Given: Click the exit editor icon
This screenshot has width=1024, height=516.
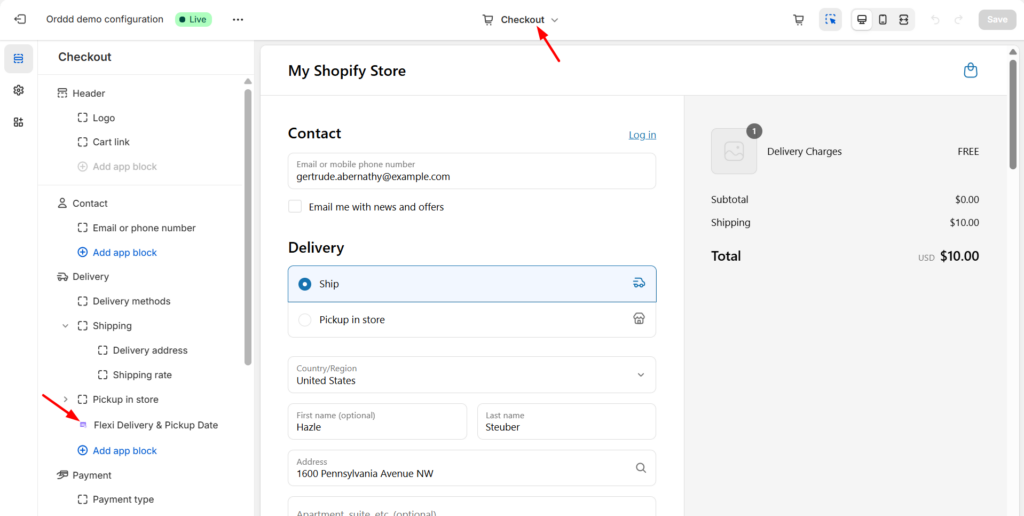Looking at the screenshot, I should 20,19.
